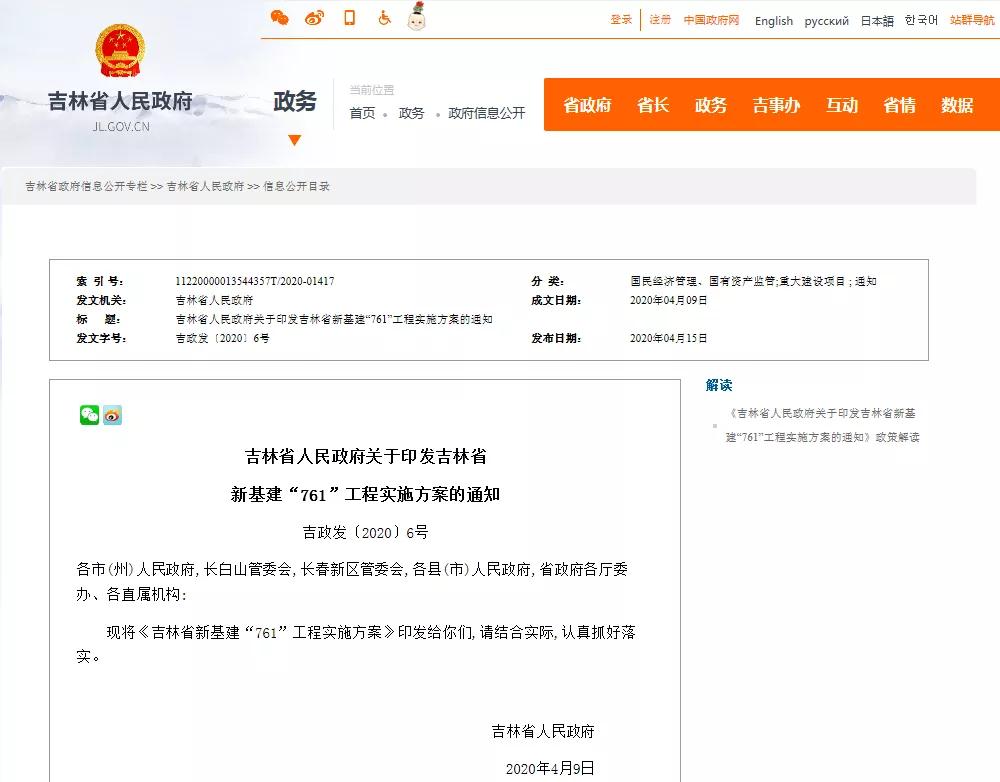Image resolution: width=1000 pixels, height=782 pixels.
Task: Select 省政府 in orange navigation bar
Action: point(587,105)
